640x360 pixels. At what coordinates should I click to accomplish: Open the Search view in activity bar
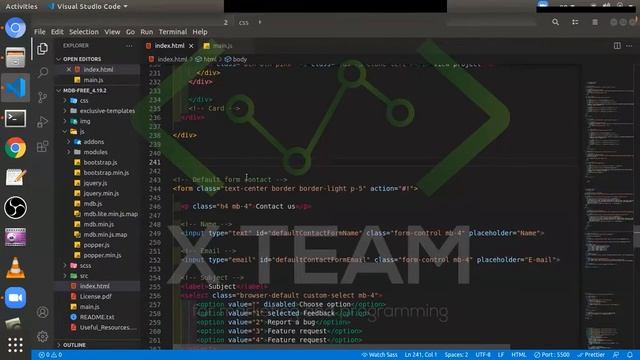(42, 73)
